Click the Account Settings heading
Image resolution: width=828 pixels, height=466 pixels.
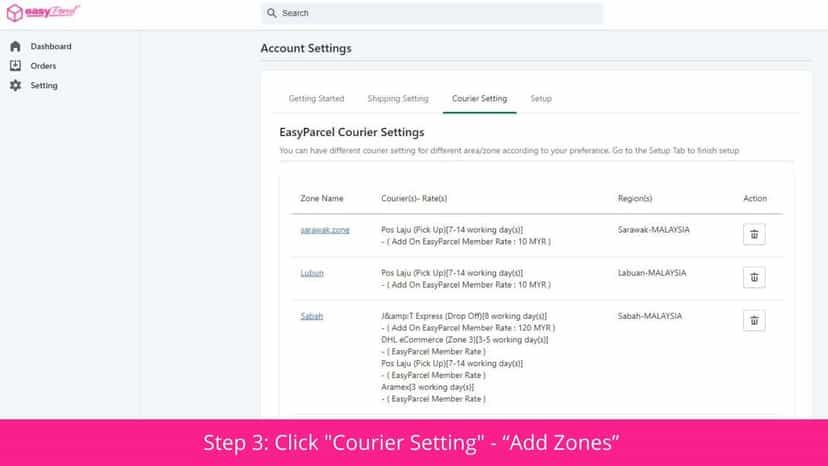[x=306, y=48]
